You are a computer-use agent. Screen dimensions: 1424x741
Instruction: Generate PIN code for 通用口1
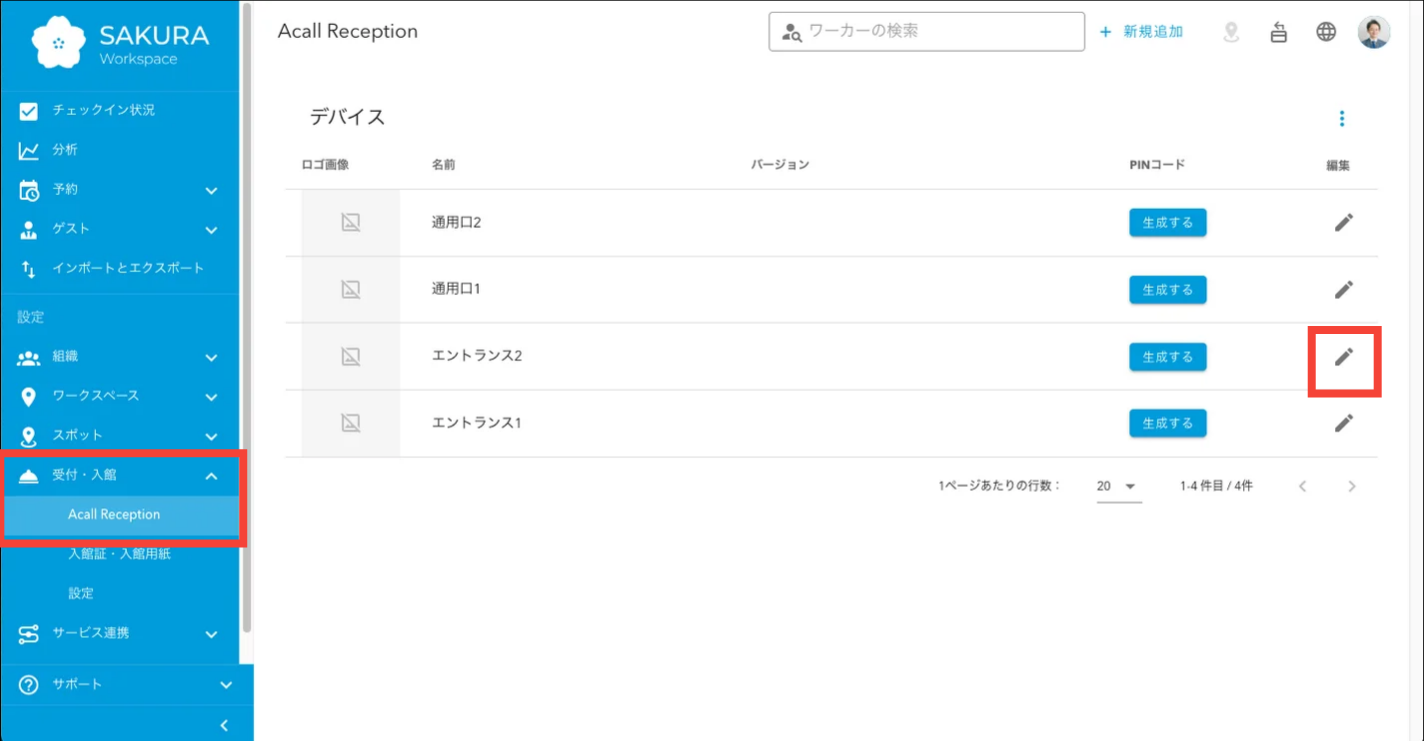pyautogui.click(x=1168, y=290)
